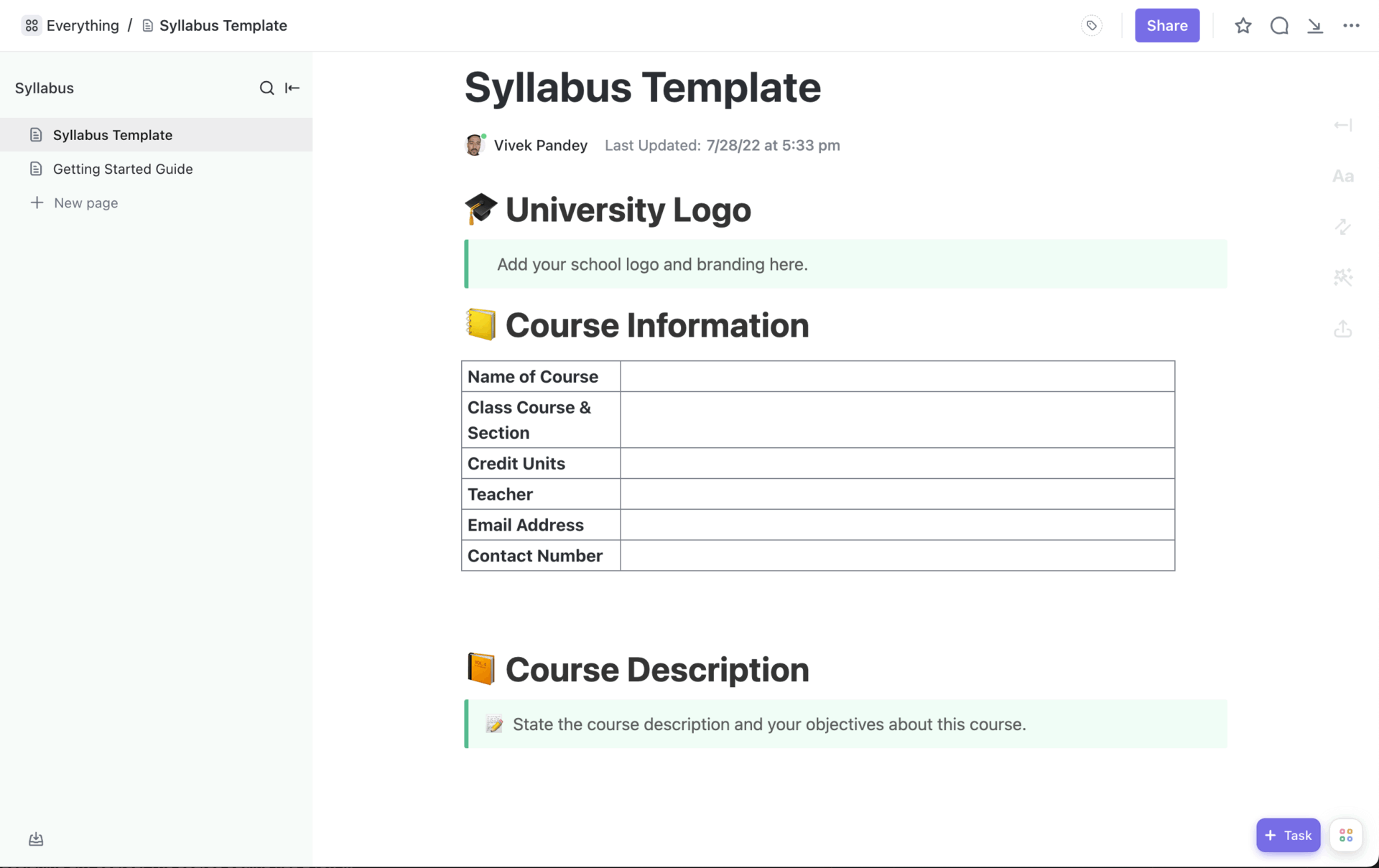Create a task with the + Task button
The width and height of the screenshot is (1379, 868).
click(x=1288, y=835)
